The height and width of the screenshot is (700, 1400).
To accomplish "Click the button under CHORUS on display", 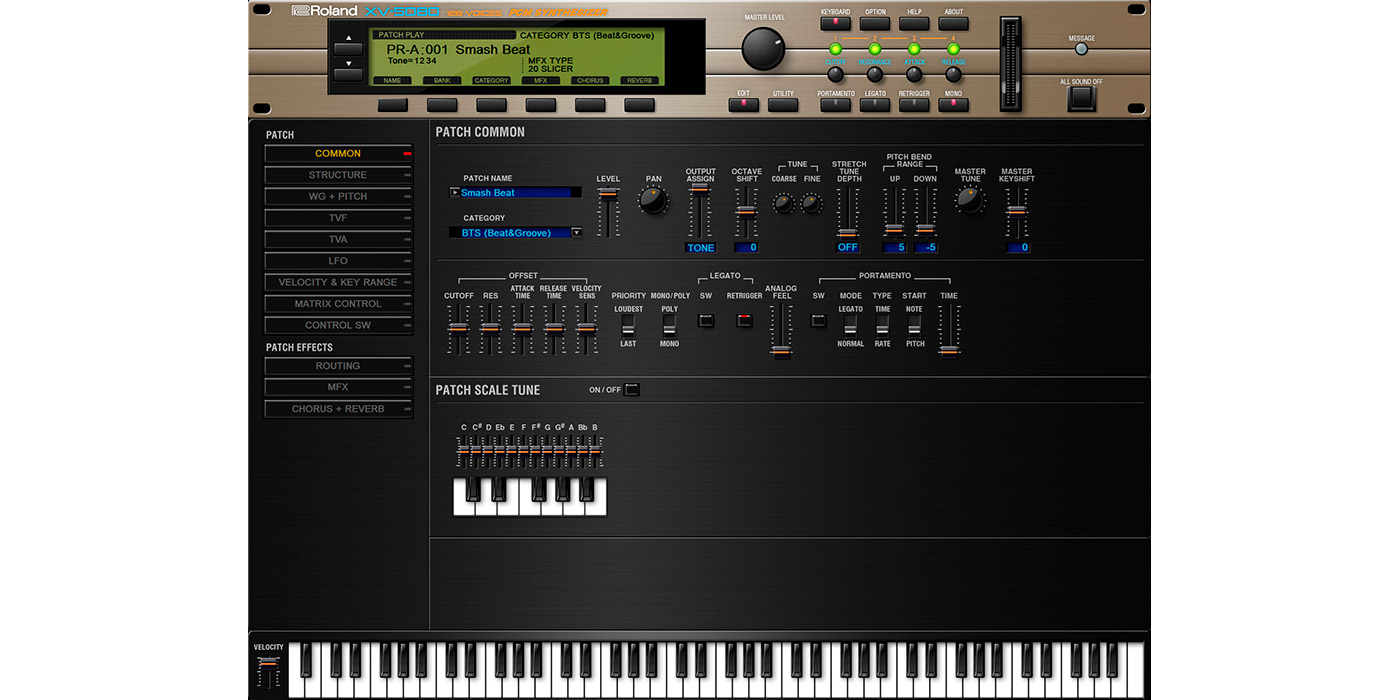I will 590,104.
